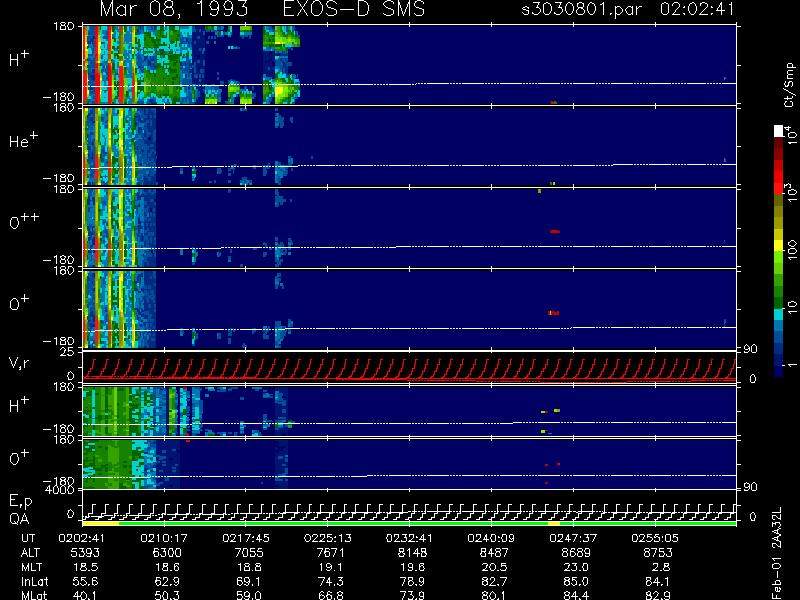Click UT value "0225:13"
This screenshot has width=800, height=600.
[328, 538]
